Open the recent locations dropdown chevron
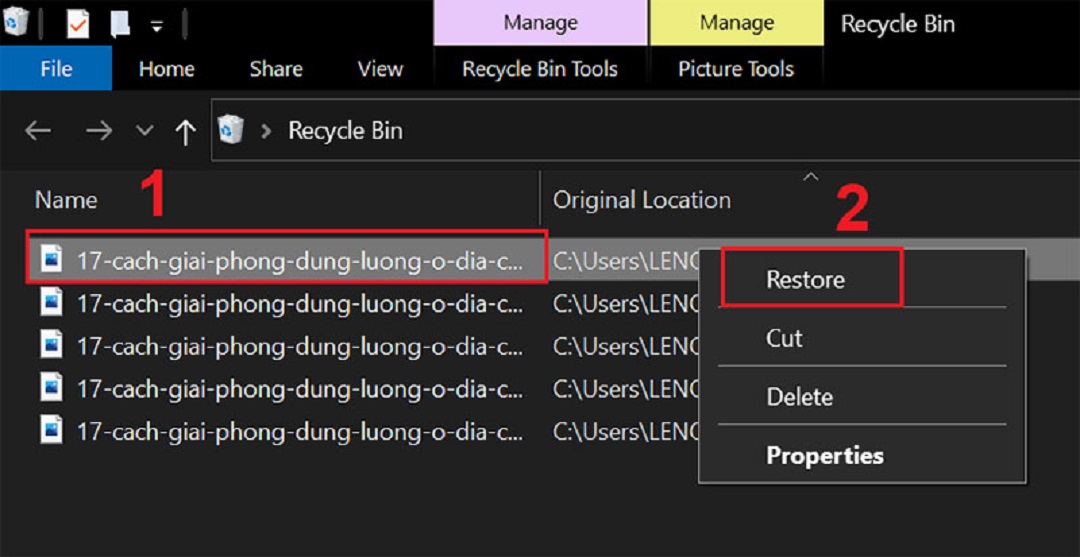Screen dimensions: 1080x557 144,131
